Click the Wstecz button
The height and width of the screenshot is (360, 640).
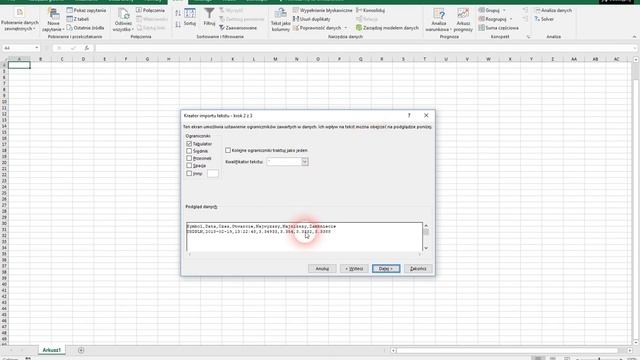pyautogui.click(x=354, y=269)
